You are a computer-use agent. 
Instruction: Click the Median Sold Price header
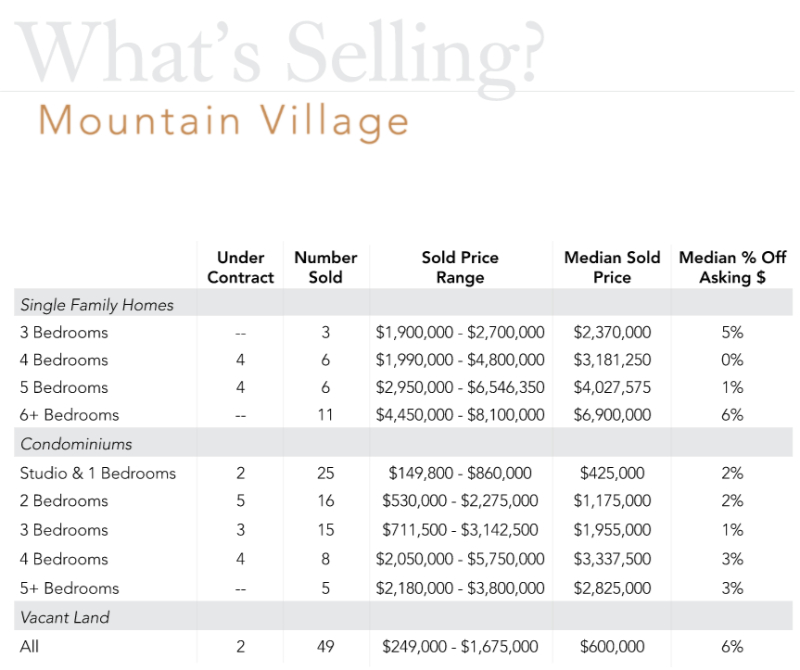(612, 268)
